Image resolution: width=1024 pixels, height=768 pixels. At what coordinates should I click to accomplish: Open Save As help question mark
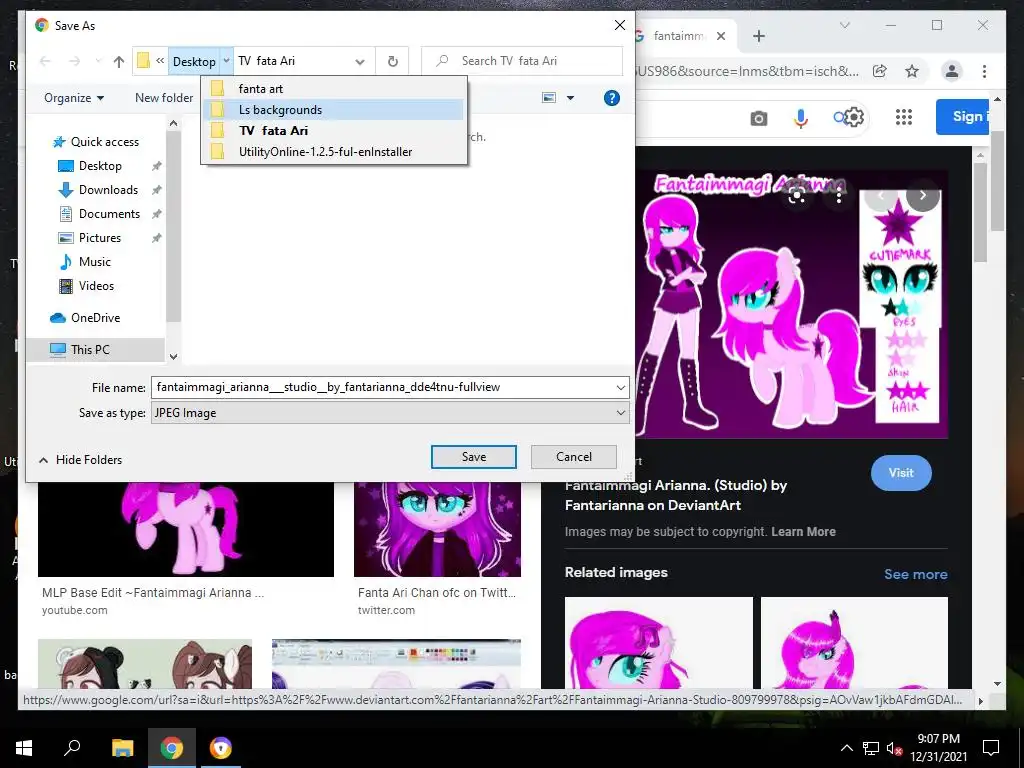pos(611,98)
